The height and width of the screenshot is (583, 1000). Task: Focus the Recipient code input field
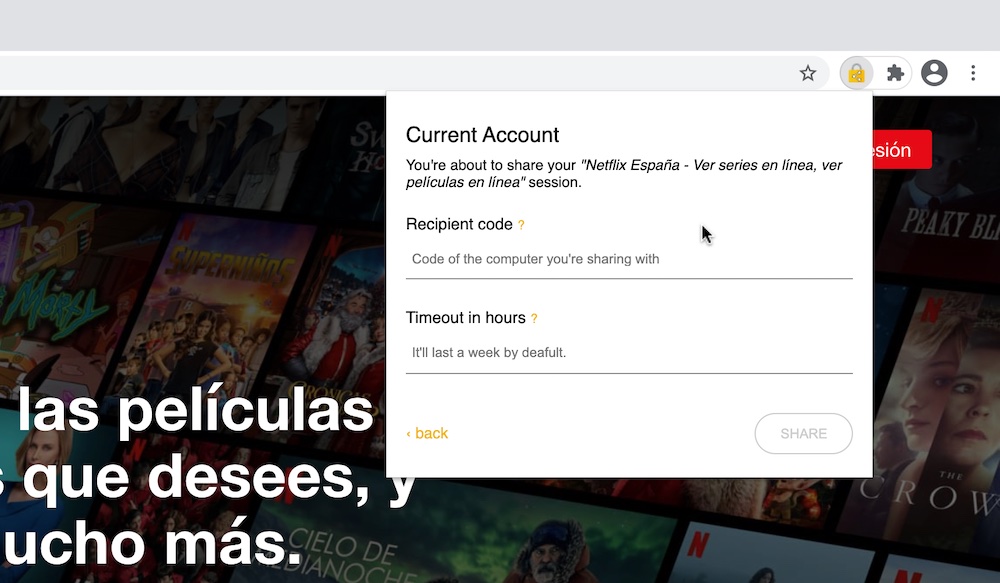628,259
